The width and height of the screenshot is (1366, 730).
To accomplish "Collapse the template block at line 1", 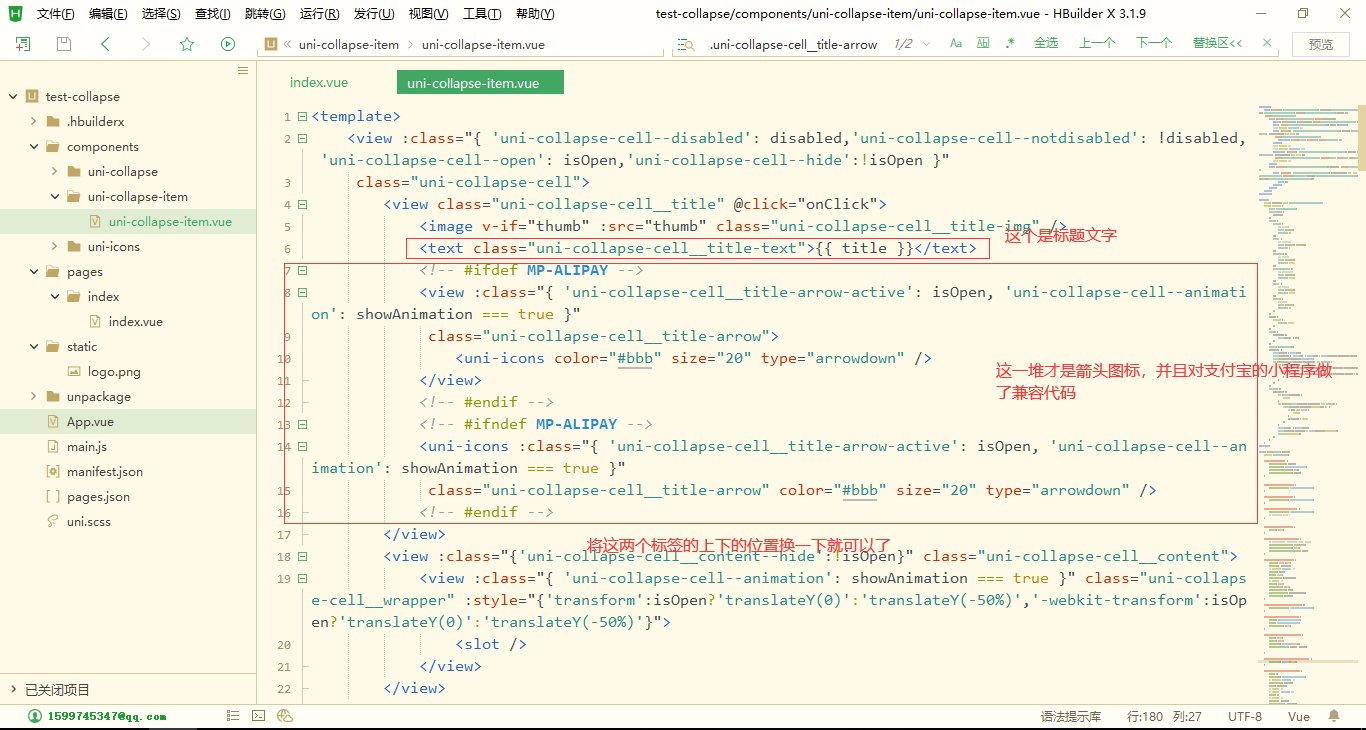I will [302, 116].
